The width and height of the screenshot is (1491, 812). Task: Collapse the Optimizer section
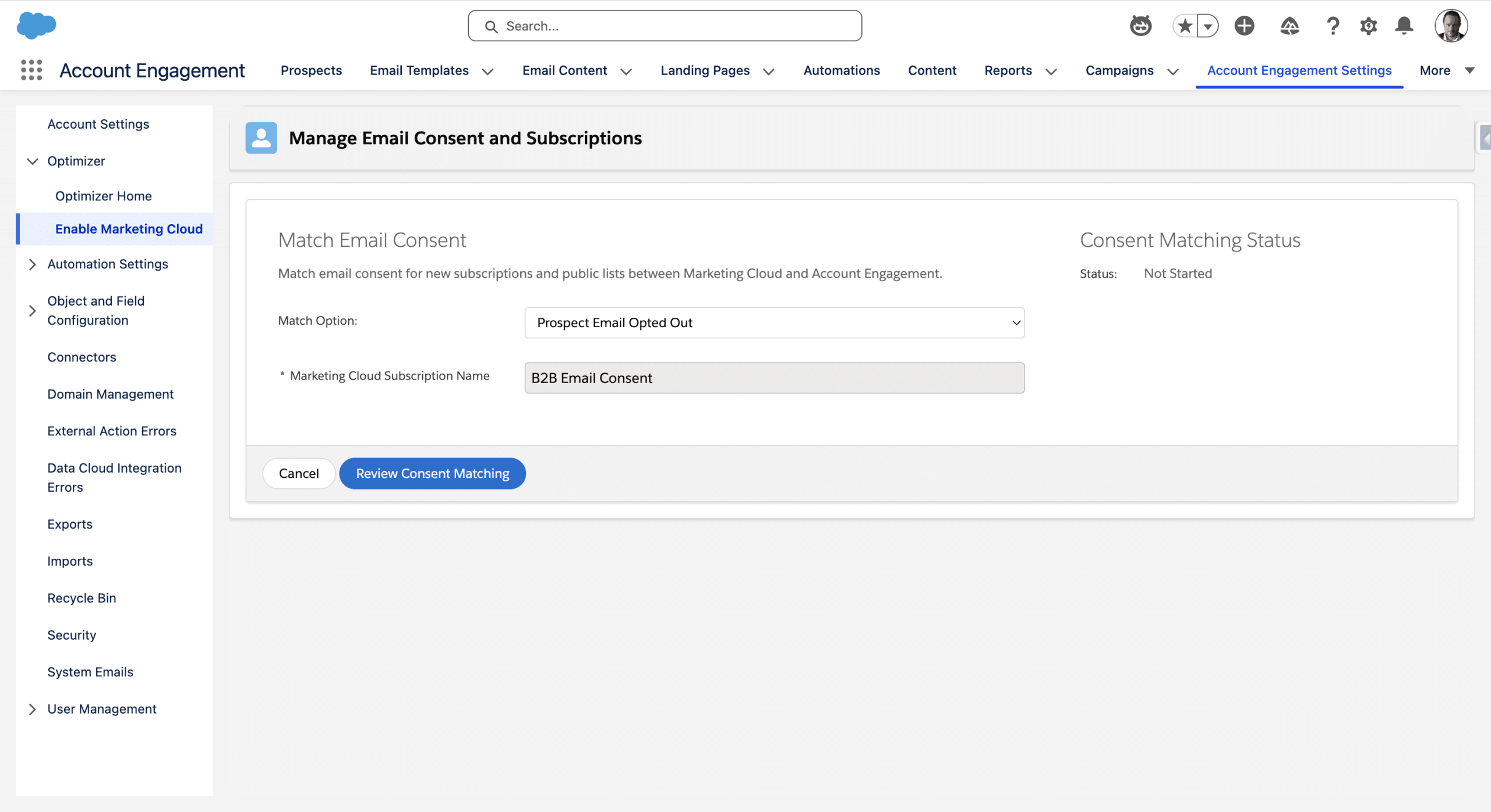pos(33,161)
